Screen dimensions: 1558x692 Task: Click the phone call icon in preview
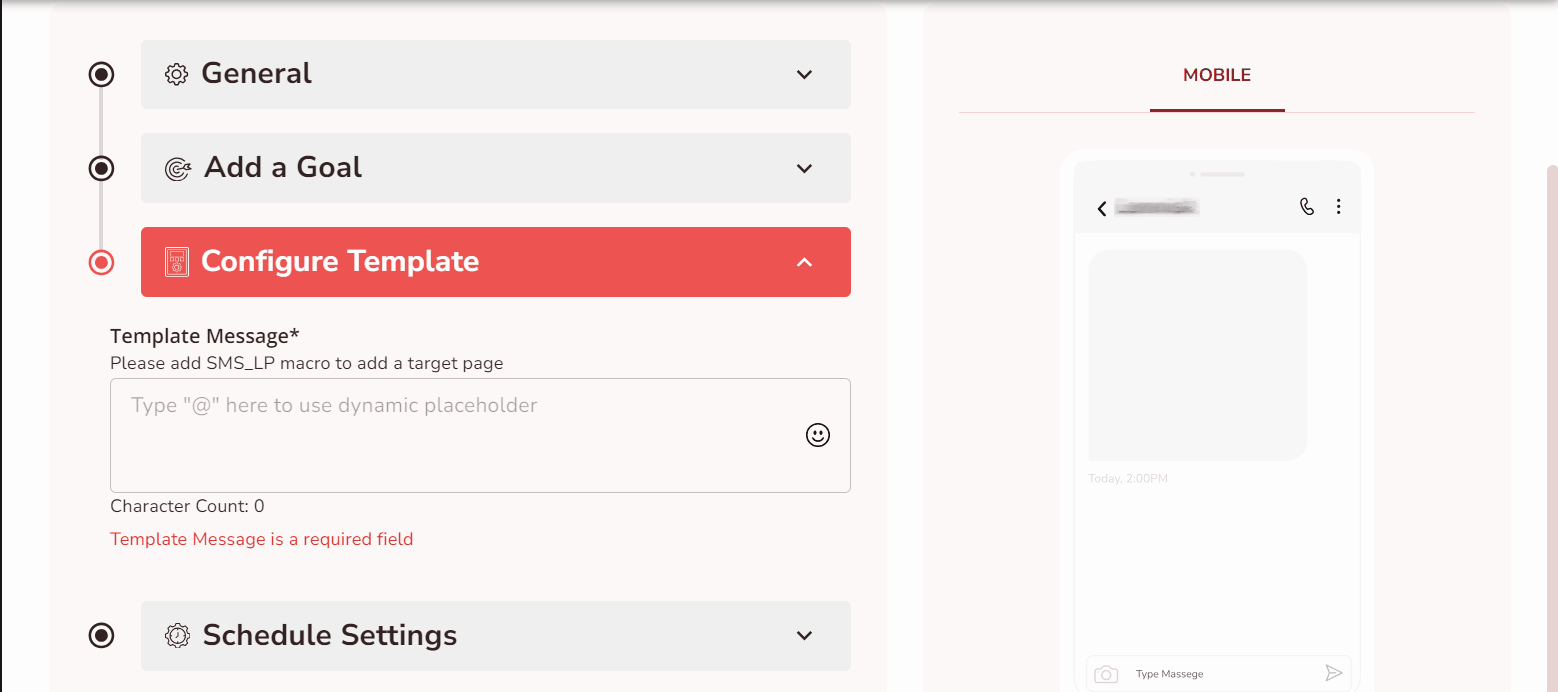(x=1307, y=207)
